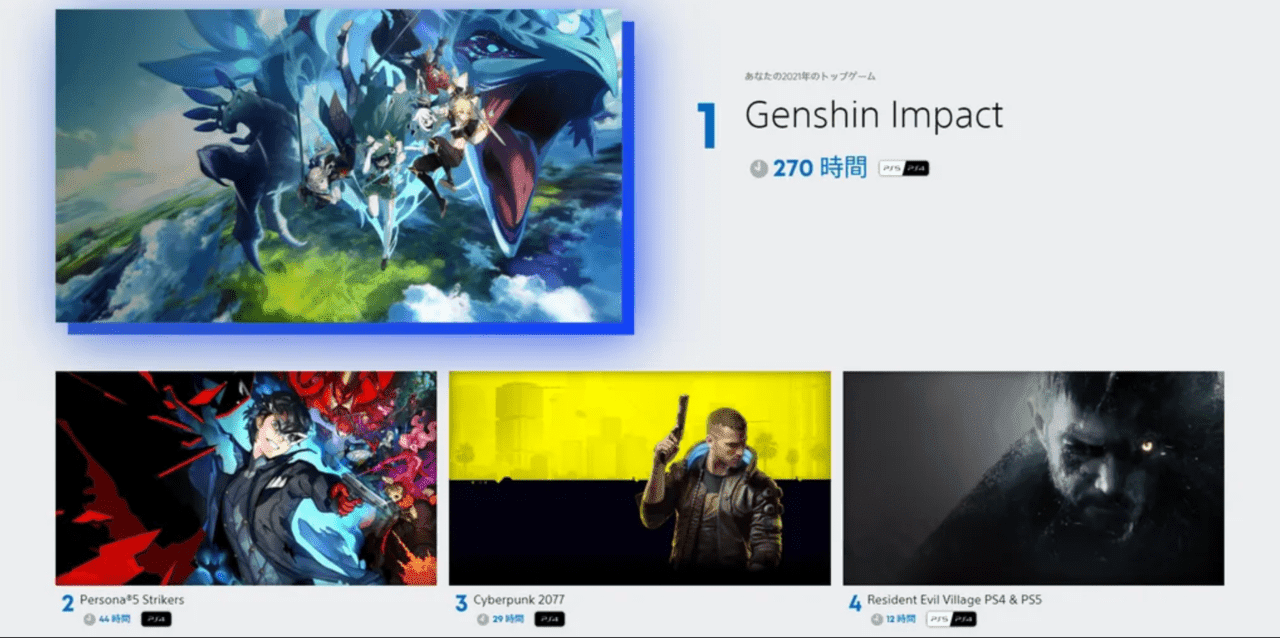Click the PS4 badge under Persona 5 Strikers
This screenshot has width=1280, height=638.
pyautogui.click(x=155, y=619)
